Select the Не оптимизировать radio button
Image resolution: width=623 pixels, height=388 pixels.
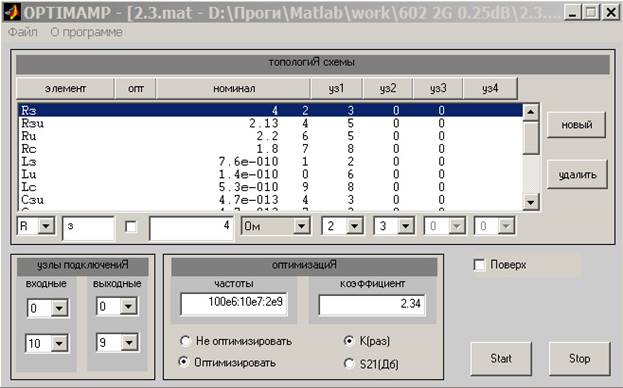(185, 341)
